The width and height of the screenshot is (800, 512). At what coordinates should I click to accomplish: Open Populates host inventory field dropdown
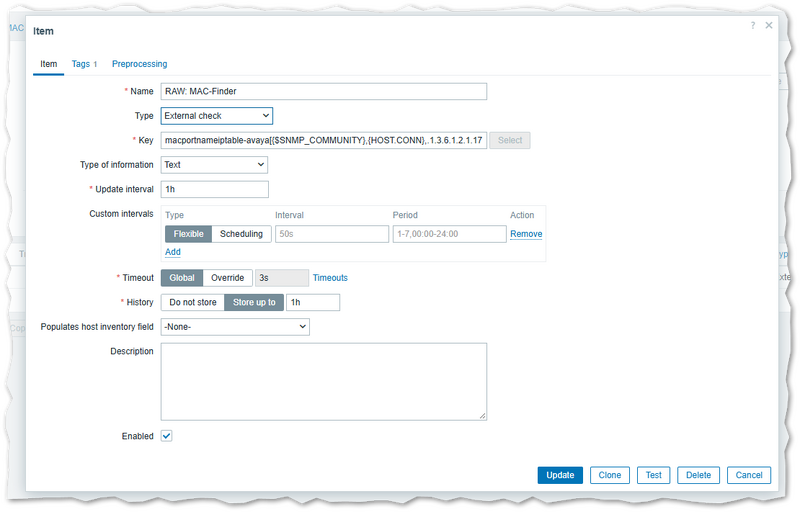tap(235, 327)
